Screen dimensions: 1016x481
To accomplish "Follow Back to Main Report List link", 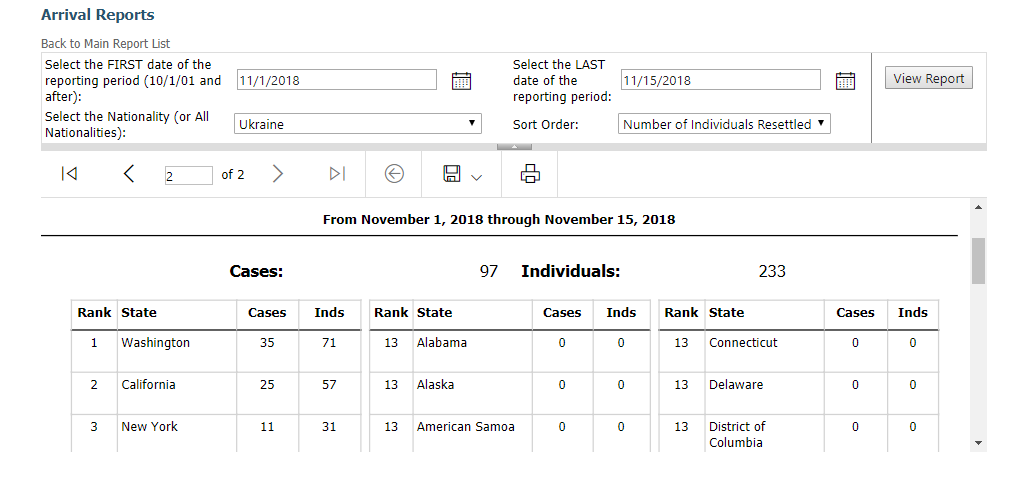I will pyautogui.click(x=106, y=43).
